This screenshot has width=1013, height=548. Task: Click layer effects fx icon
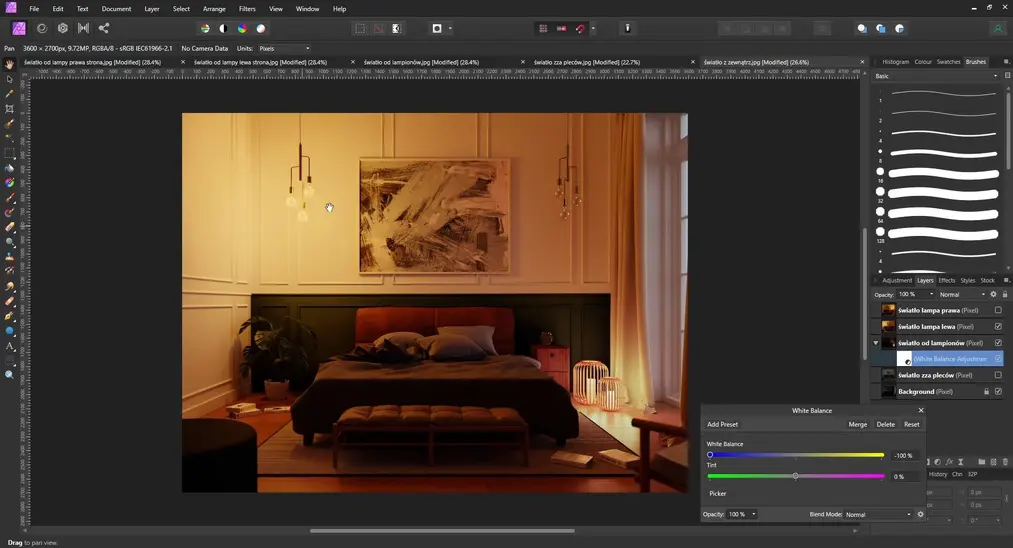pos(949,462)
